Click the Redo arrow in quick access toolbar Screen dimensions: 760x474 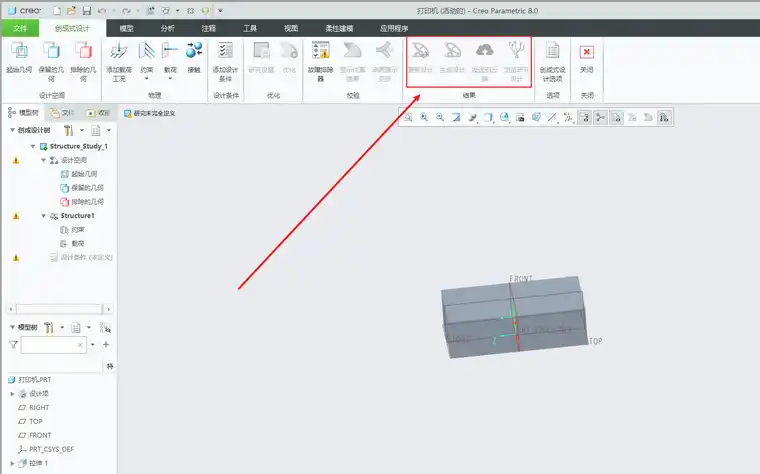126,10
